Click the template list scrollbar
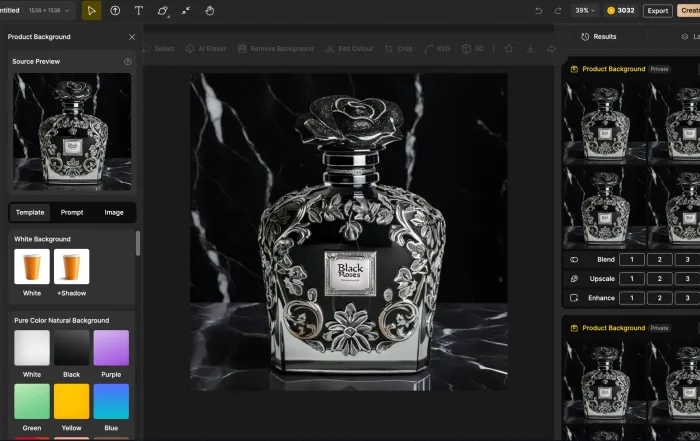 click(138, 243)
